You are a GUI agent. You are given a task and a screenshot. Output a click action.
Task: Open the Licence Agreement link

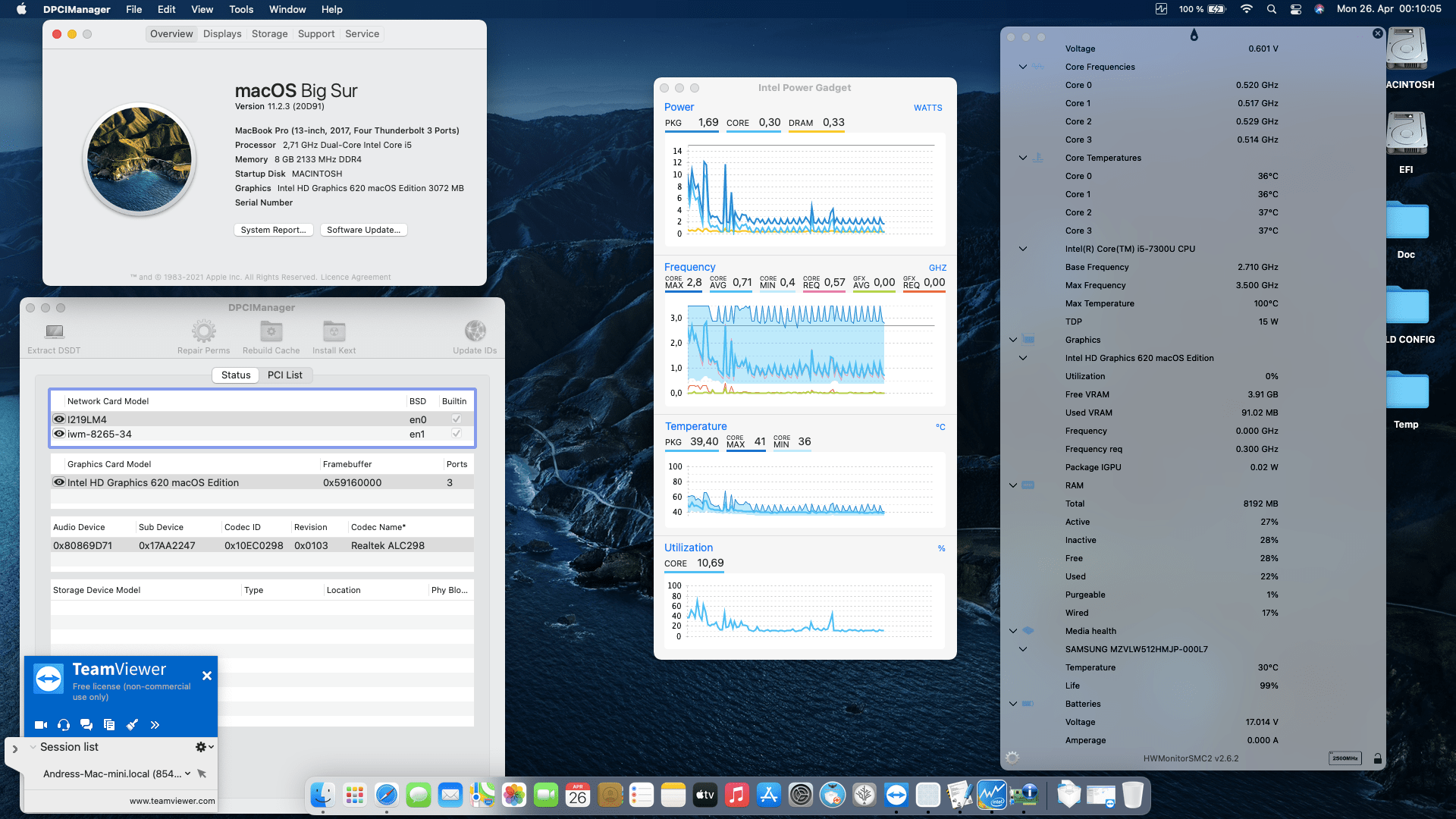[356, 278]
